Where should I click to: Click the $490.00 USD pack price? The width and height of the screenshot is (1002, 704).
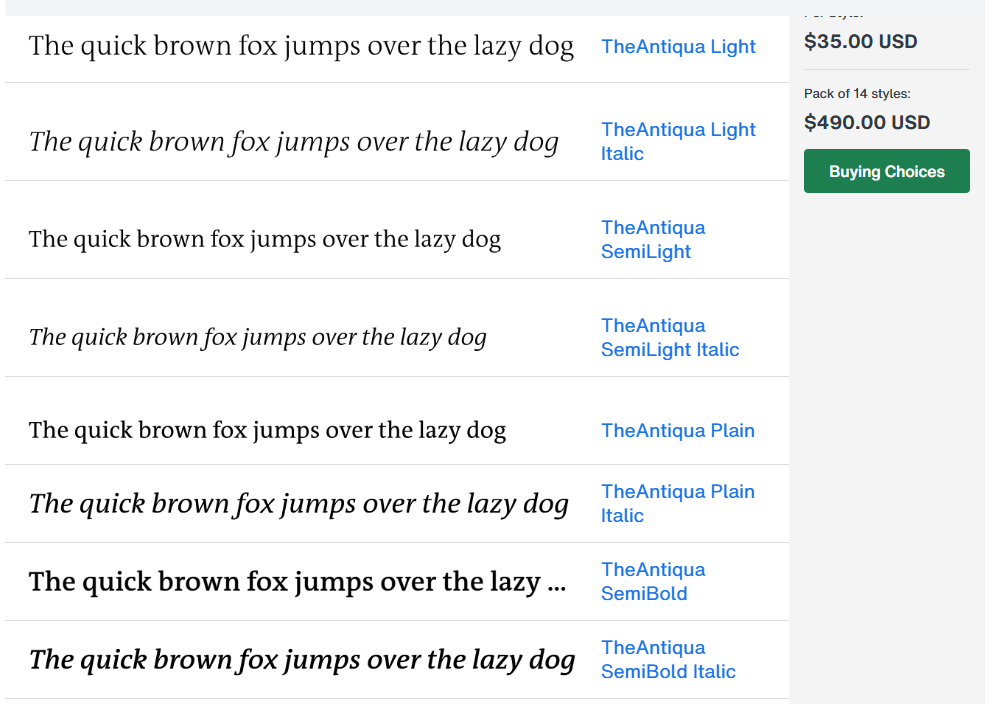coord(865,122)
